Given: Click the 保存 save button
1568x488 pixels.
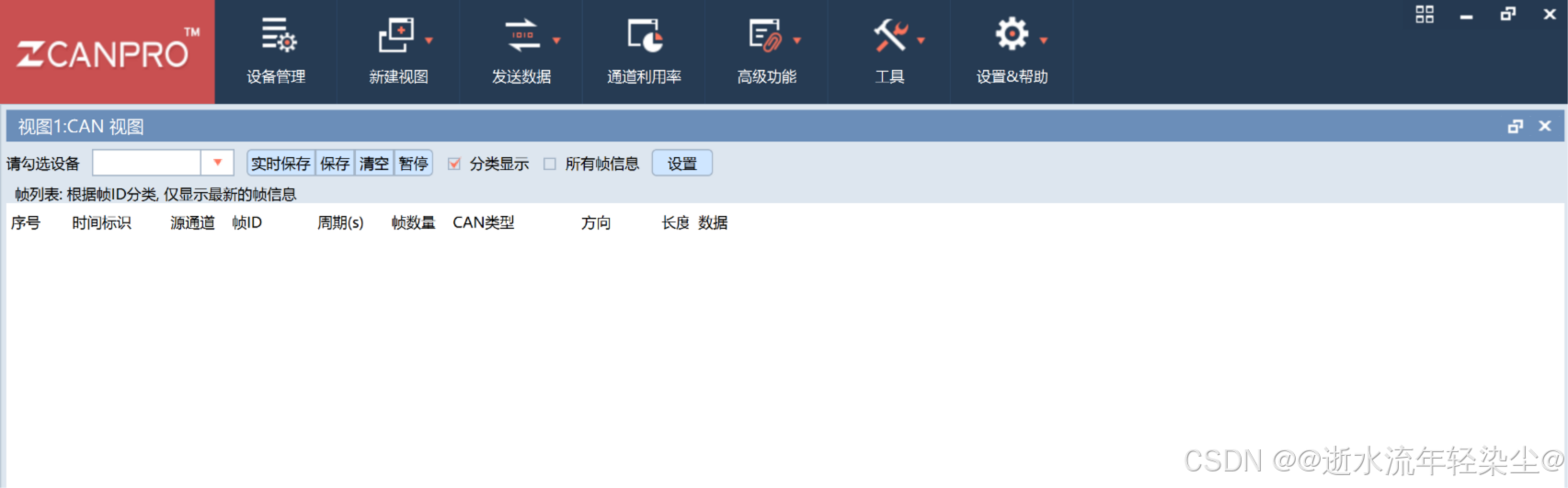Looking at the screenshot, I should [335, 164].
